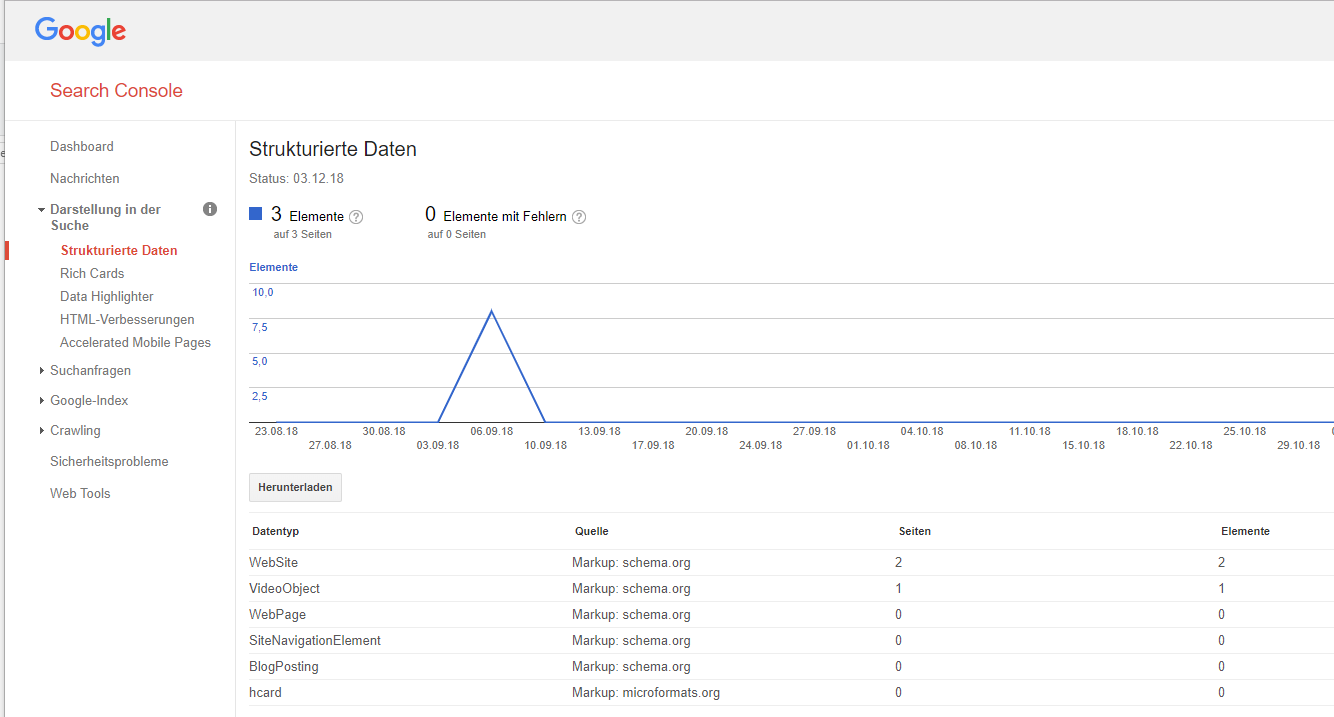Click the 13.09.18 date on the chart axis
The image size is (1334, 717).
coord(599,431)
